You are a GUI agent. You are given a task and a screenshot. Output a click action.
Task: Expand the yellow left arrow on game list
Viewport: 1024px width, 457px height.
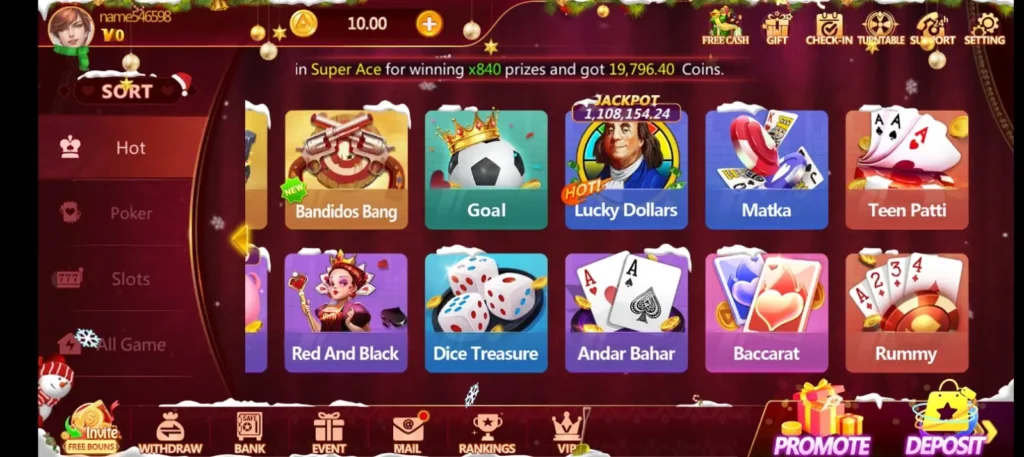click(240, 240)
